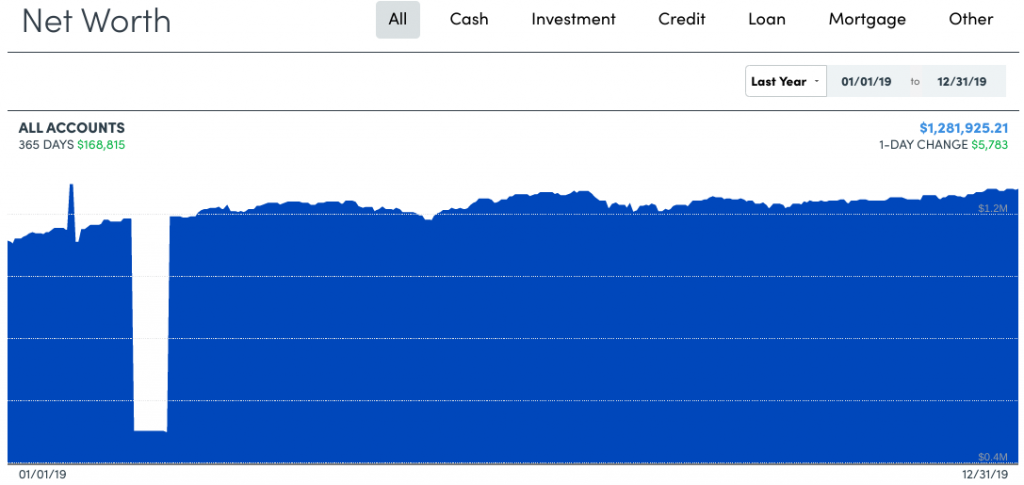Select the All accounts tab
The height and width of the screenshot is (485, 1024).
(x=398, y=20)
